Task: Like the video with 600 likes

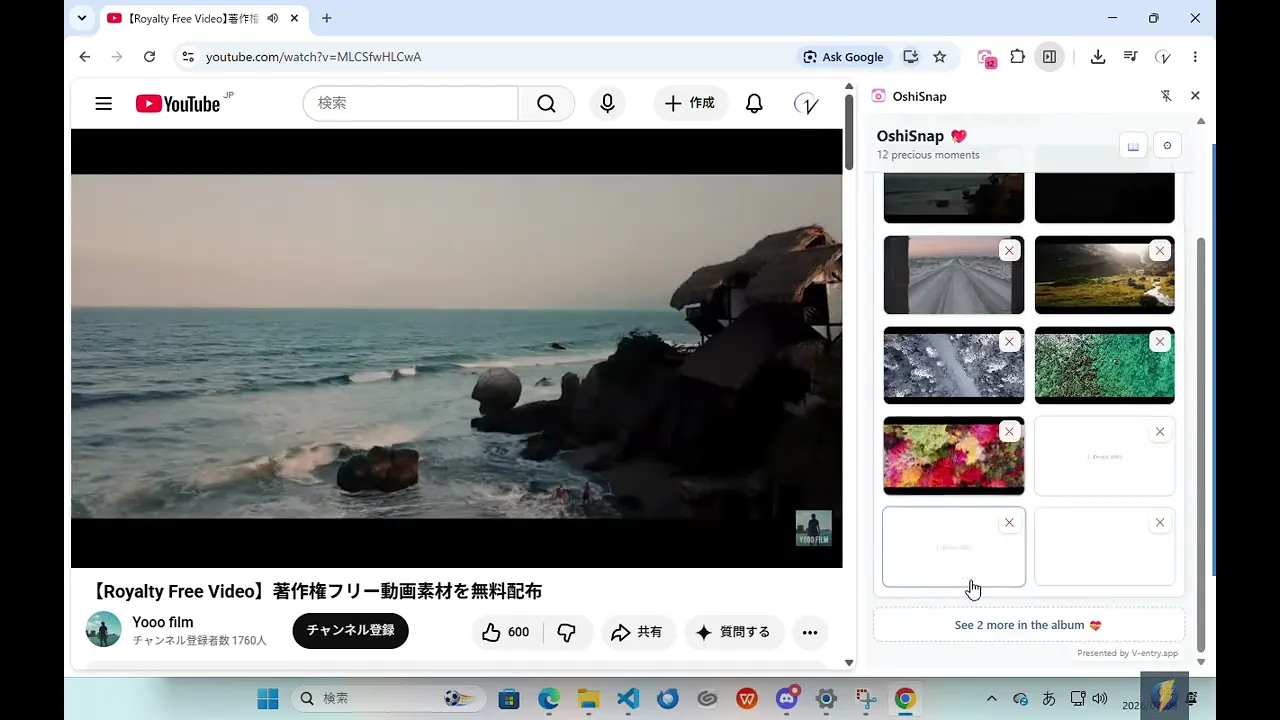Action: pyautogui.click(x=506, y=632)
